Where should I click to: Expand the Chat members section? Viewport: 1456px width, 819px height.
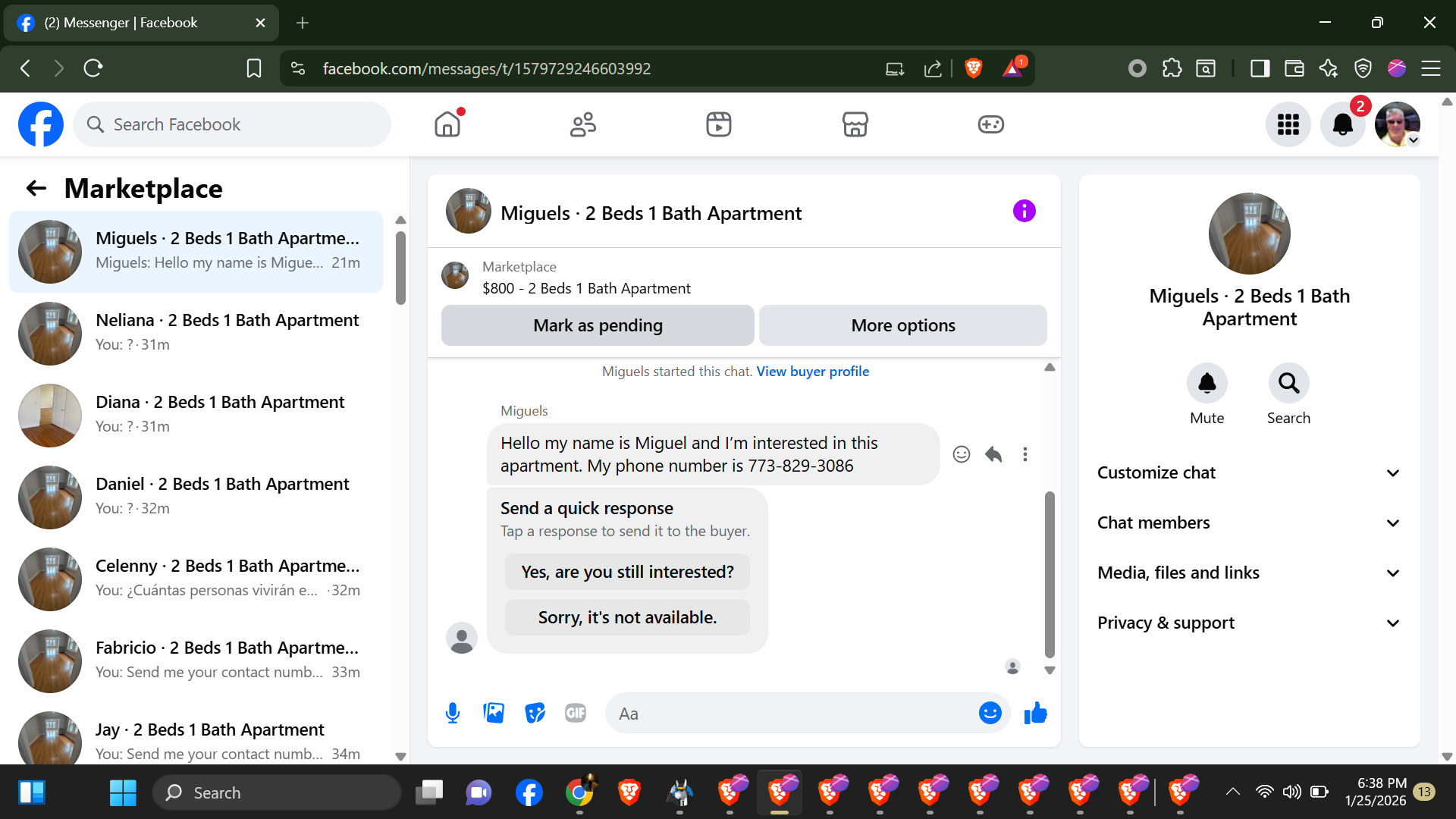tap(1249, 522)
